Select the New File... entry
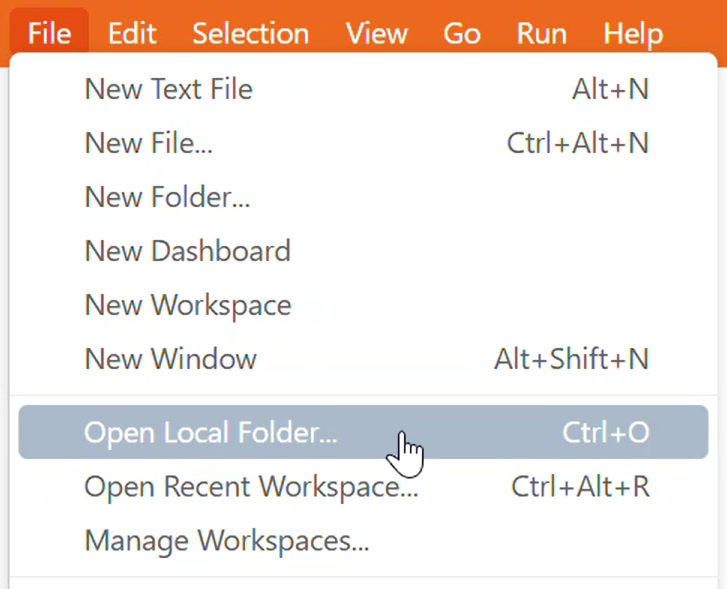 point(148,143)
